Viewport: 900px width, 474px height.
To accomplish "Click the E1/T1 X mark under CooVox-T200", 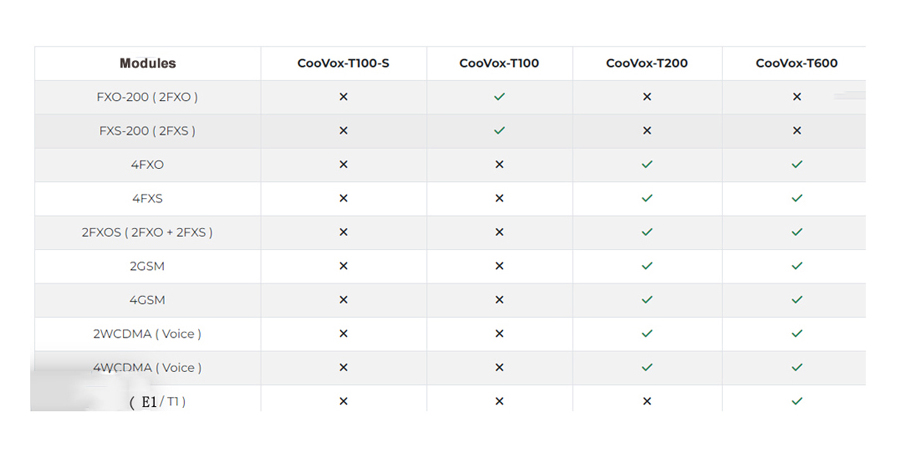I will (x=647, y=401).
